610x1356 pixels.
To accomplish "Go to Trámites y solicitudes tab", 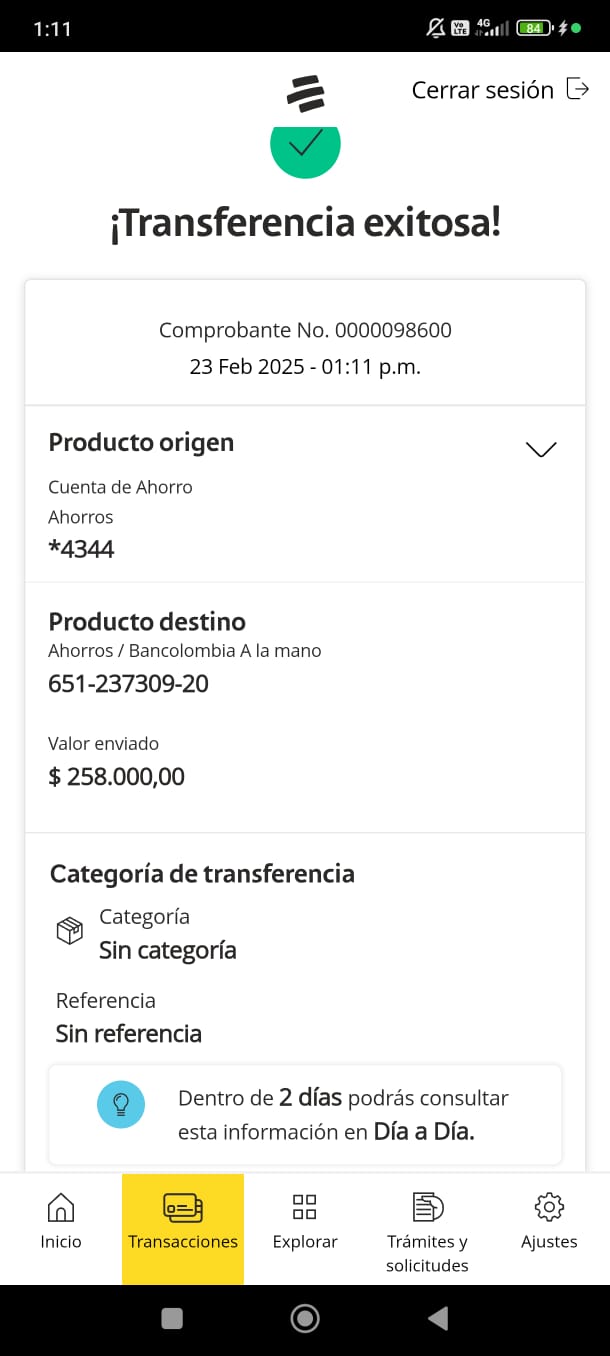I will tap(427, 1252).
